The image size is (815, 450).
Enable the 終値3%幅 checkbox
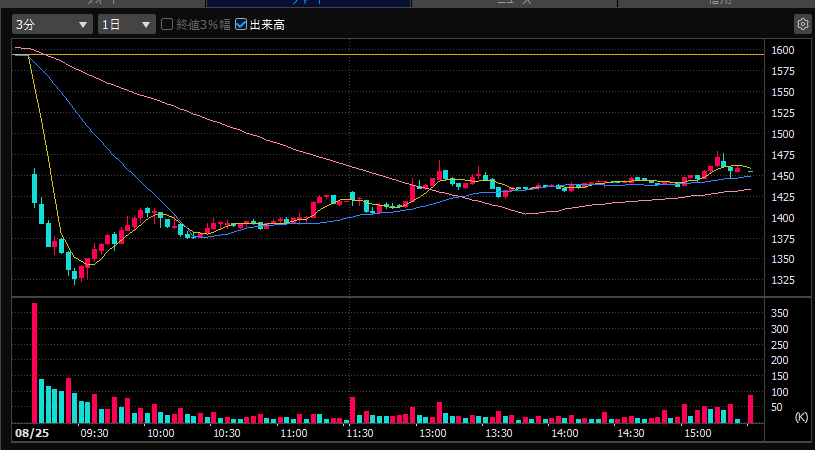pos(167,24)
